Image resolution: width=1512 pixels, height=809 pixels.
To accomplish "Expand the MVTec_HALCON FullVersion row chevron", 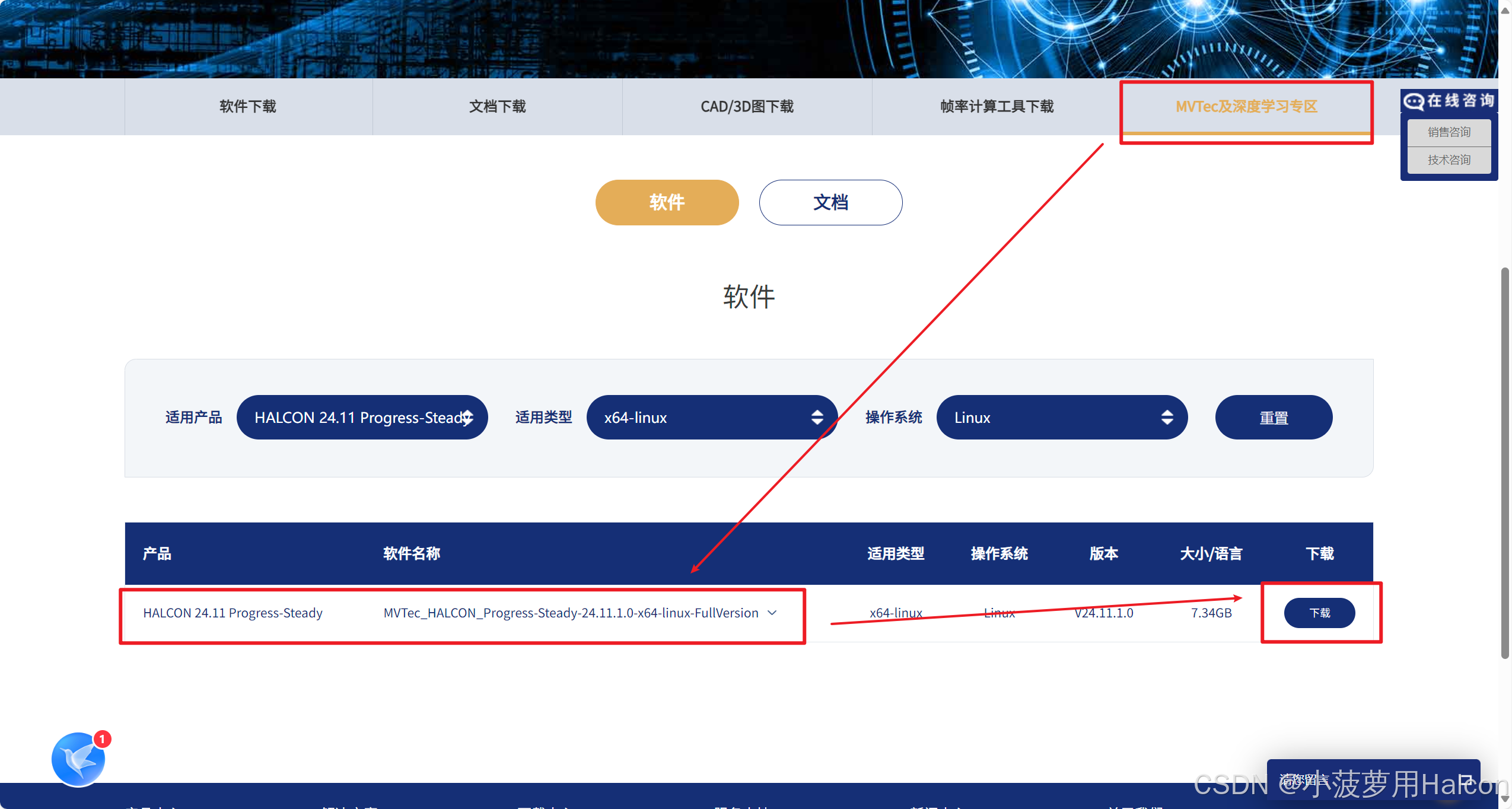I will (772, 613).
